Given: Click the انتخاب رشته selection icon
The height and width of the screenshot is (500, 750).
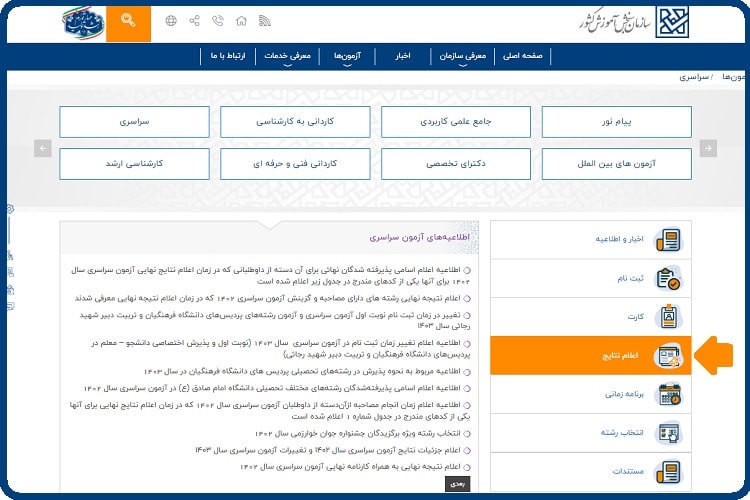Looking at the screenshot, I should pos(669,433).
